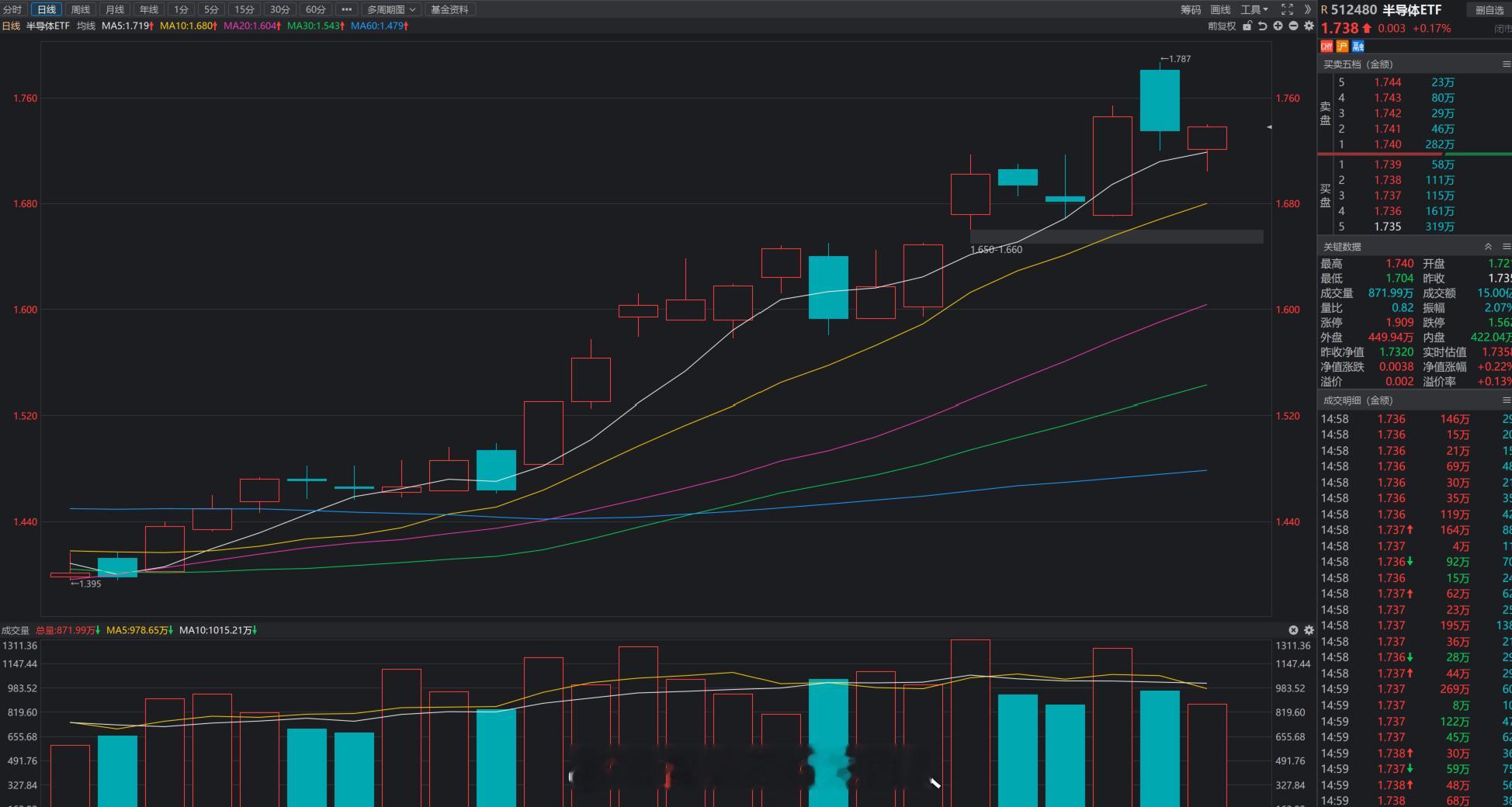Click the 成交量 value 871.99万 in key data
The width and height of the screenshot is (1512, 807).
1391,293
